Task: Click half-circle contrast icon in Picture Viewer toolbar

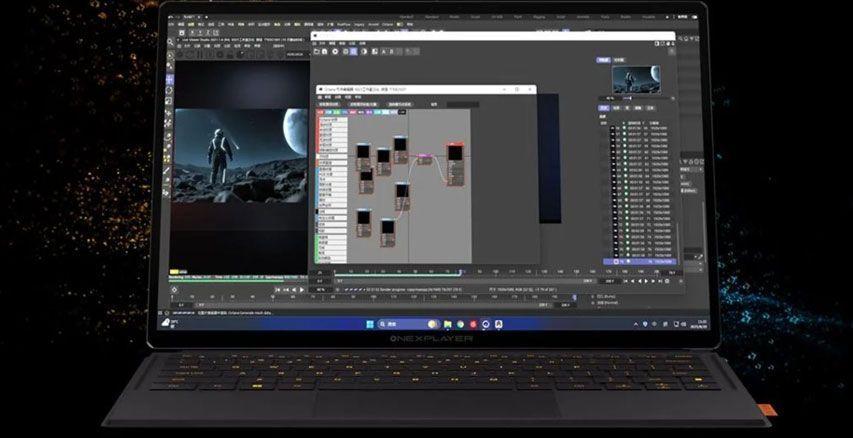Action: (364, 52)
